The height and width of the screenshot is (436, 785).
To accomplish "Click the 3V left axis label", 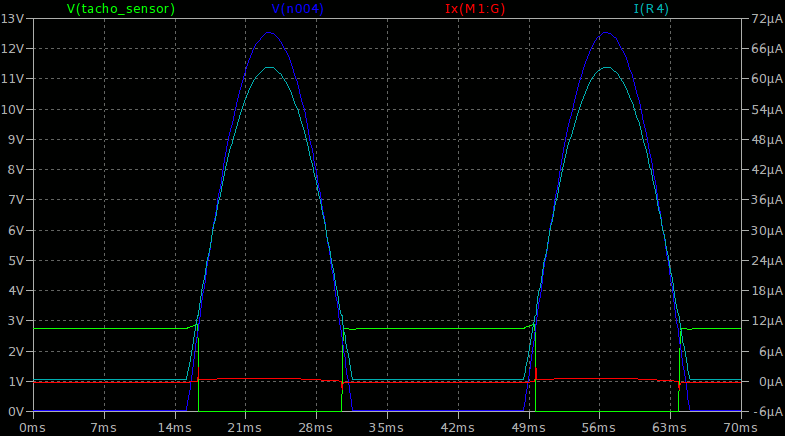I will pos(16,321).
